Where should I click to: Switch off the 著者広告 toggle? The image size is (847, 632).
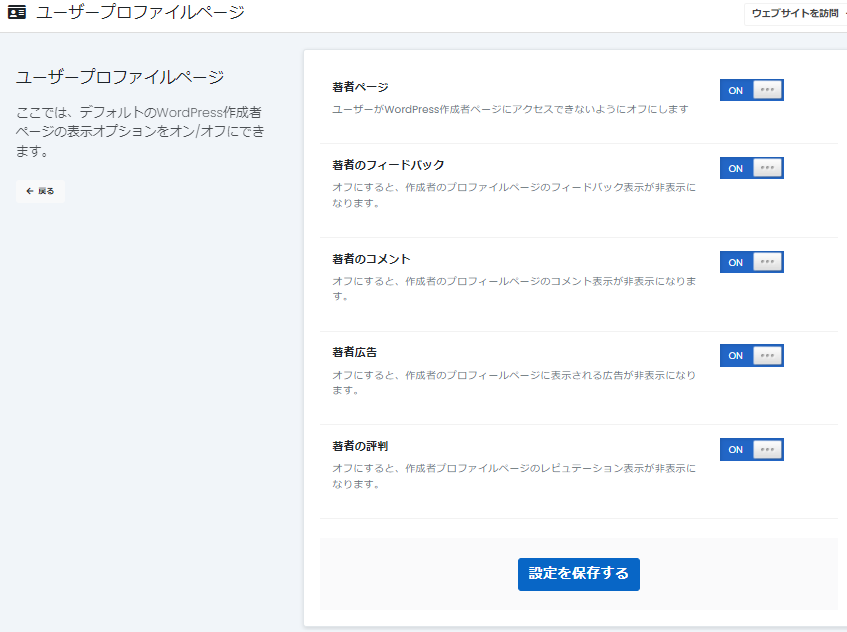coord(751,355)
